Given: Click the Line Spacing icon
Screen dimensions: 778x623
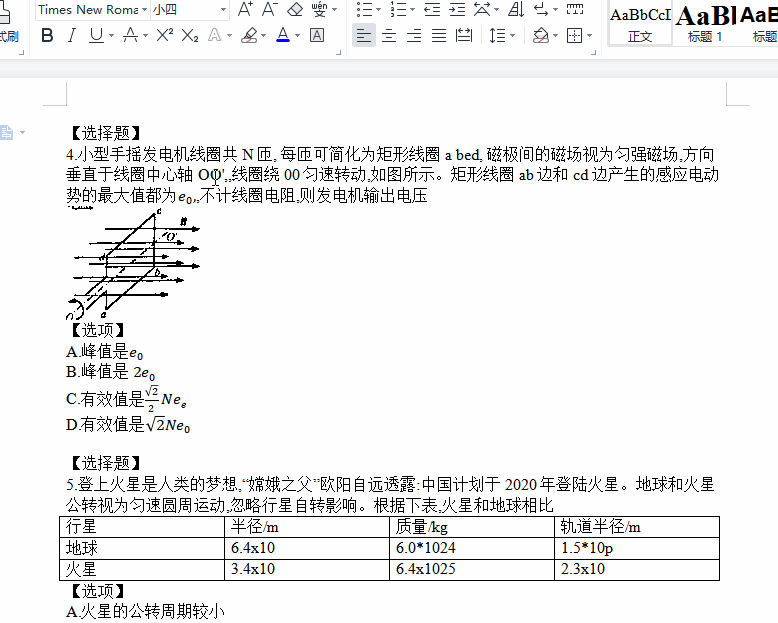Looking at the screenshot, I should coord(497,35).
